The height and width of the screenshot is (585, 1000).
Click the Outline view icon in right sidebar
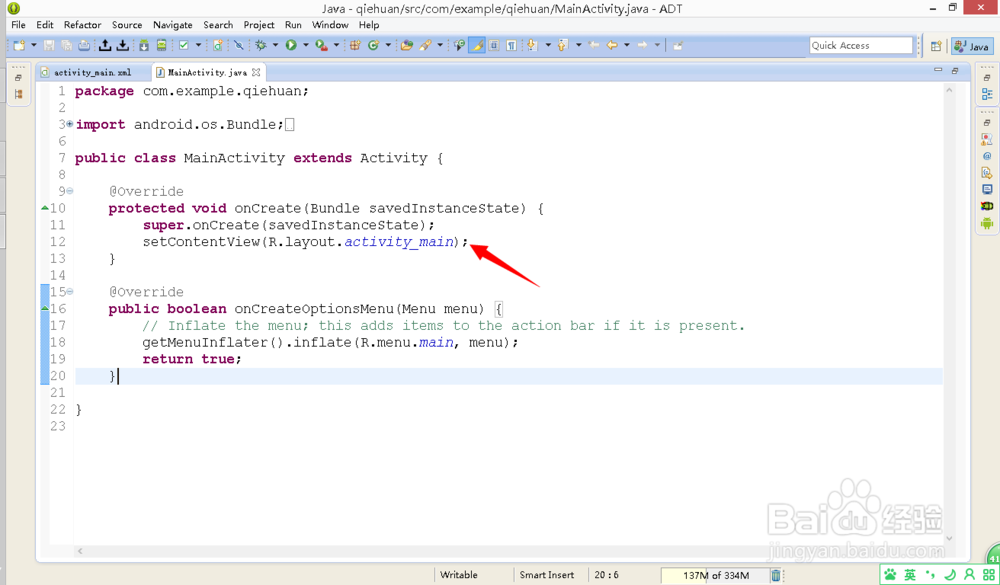point(987,94)
